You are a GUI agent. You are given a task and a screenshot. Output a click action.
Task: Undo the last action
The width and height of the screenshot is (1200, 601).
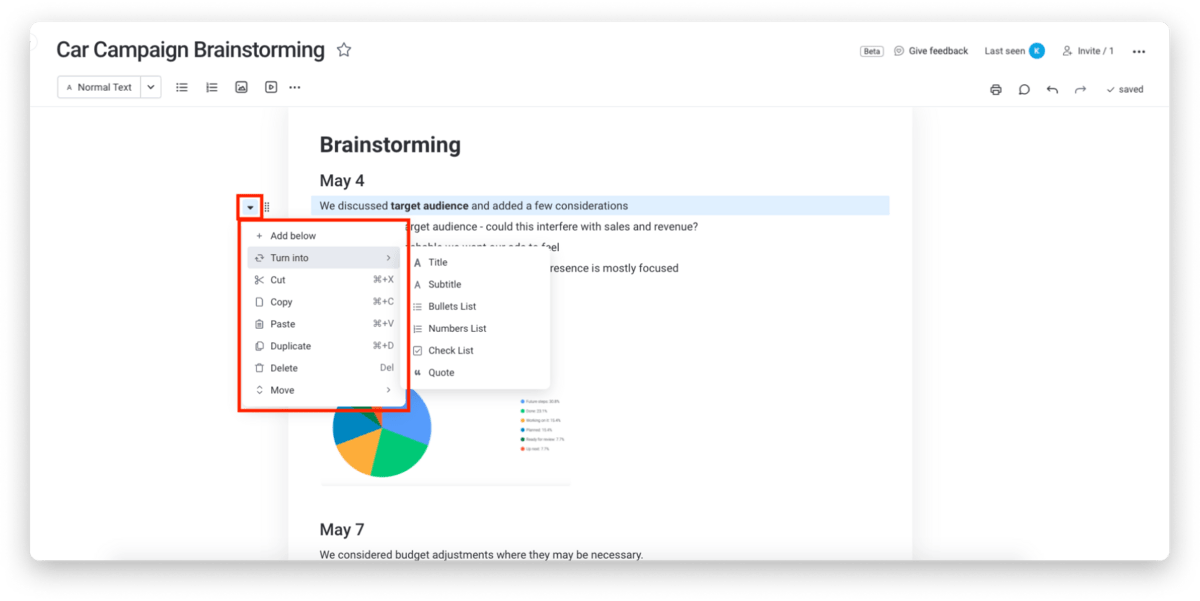coord(1052,90)
